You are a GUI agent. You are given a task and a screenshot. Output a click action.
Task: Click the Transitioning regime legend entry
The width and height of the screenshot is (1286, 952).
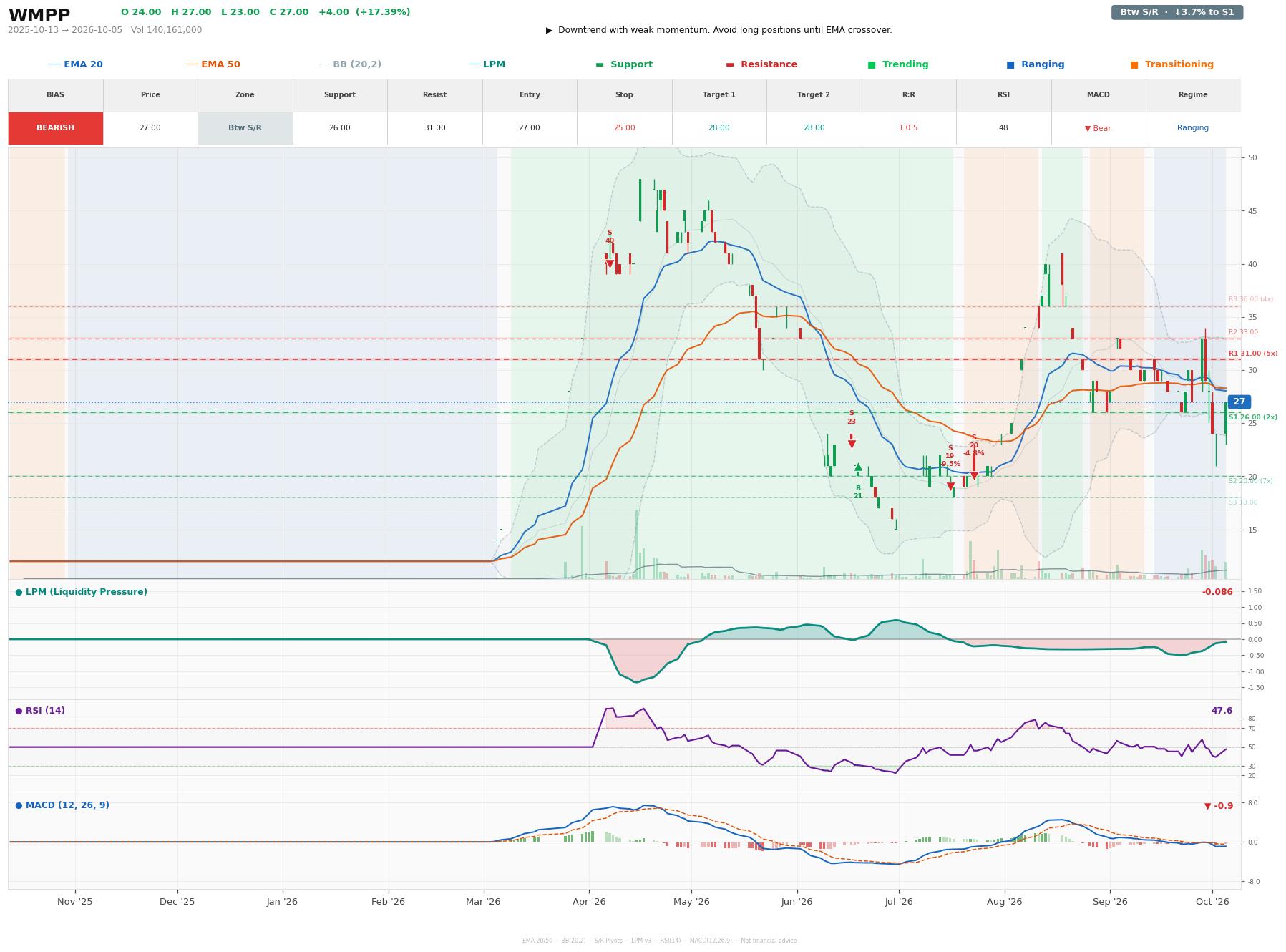click(1171, 64)
